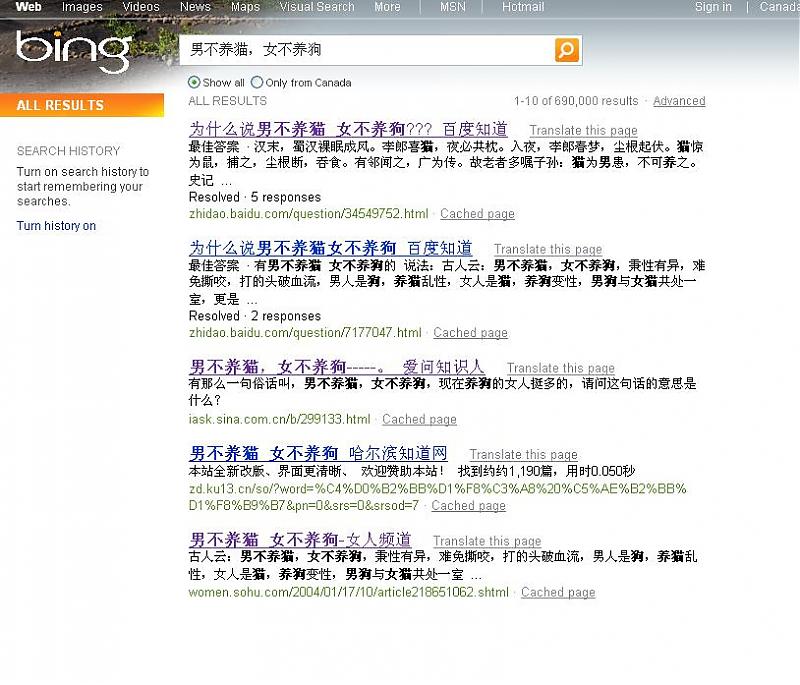
Task: Open the Maps tab
Action: pos(245,7)
